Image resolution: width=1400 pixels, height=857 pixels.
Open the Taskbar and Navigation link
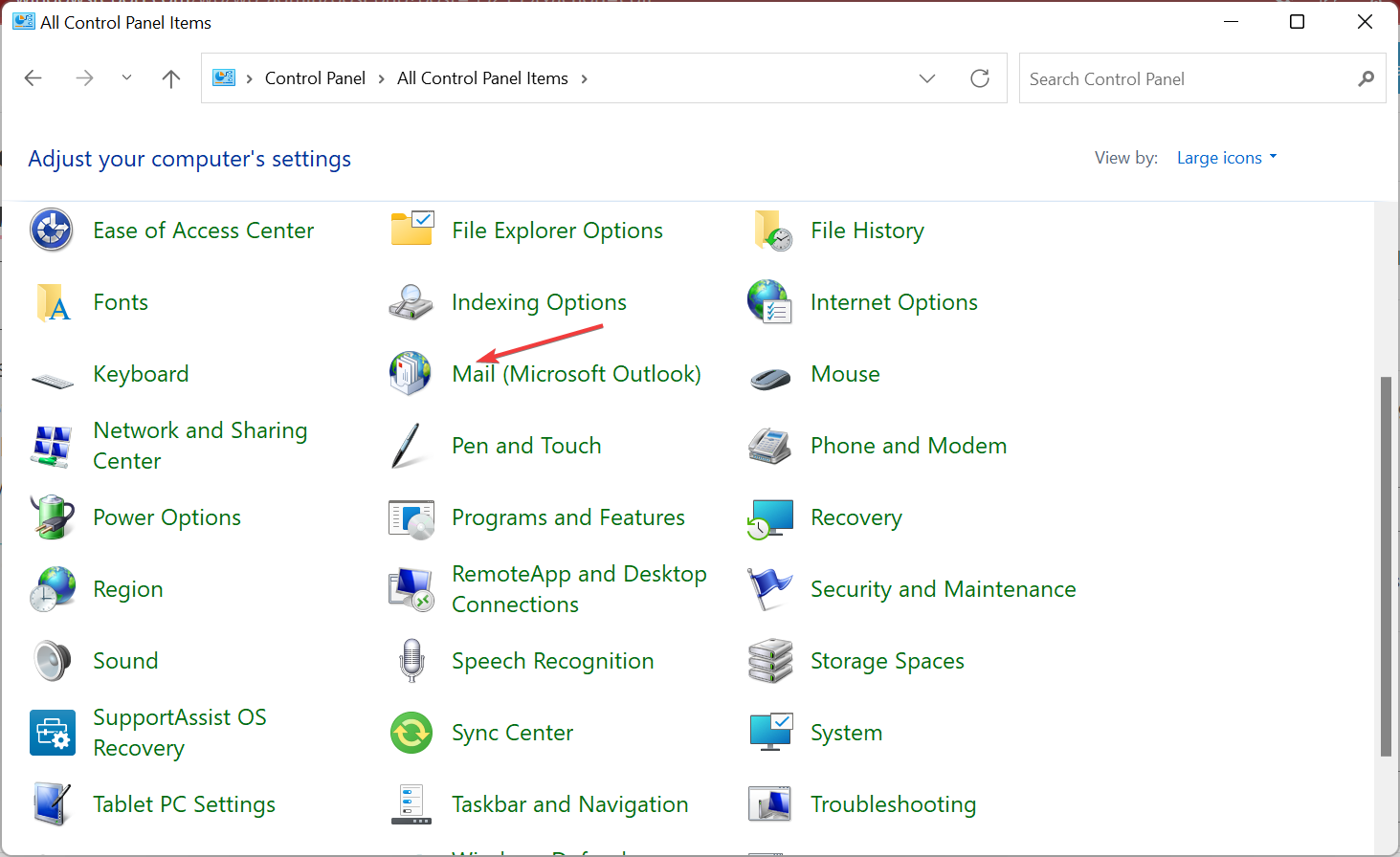coord(569,804)
